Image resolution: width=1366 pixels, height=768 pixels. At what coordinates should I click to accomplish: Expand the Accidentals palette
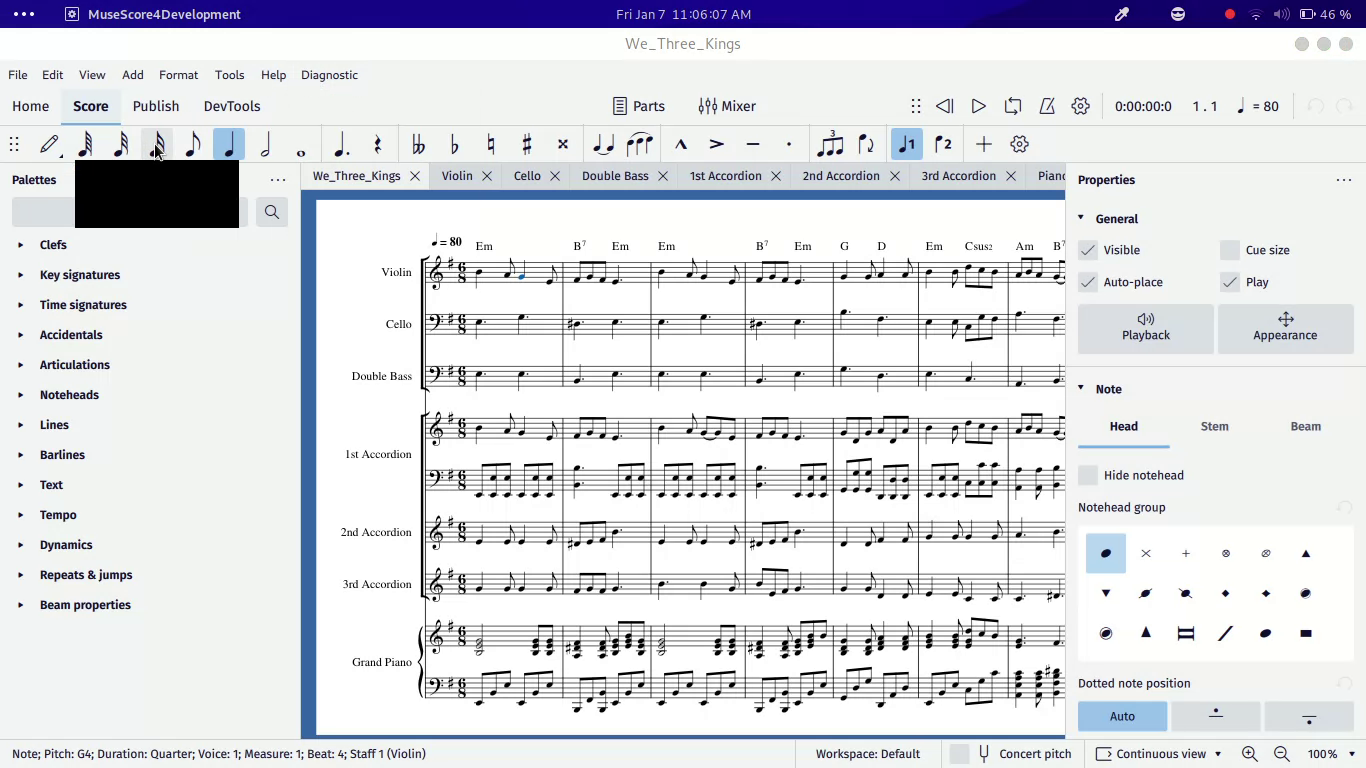point(20,335)
